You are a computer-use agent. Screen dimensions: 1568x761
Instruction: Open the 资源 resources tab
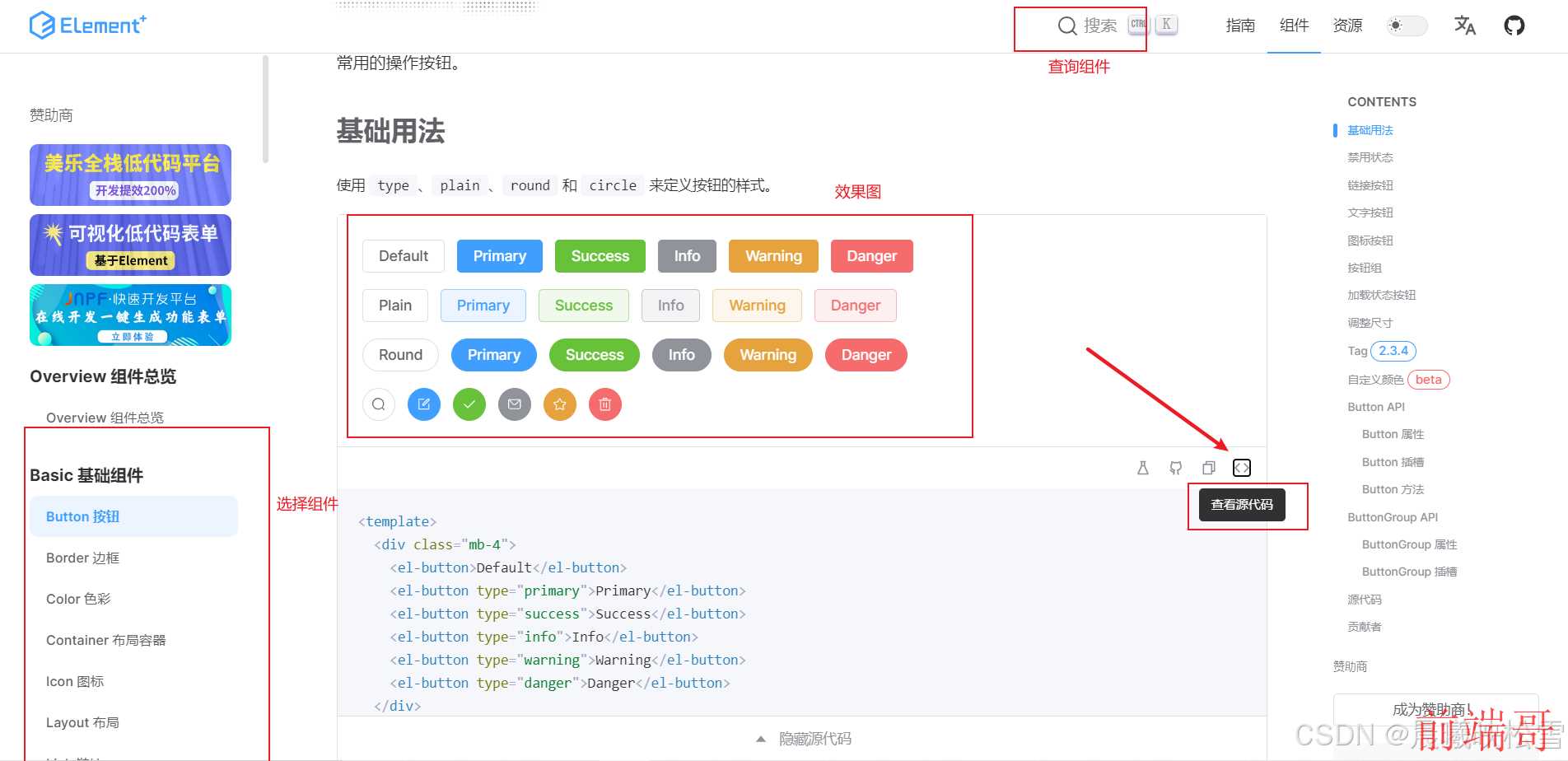pyautogui.click(x=1347, y=26)
